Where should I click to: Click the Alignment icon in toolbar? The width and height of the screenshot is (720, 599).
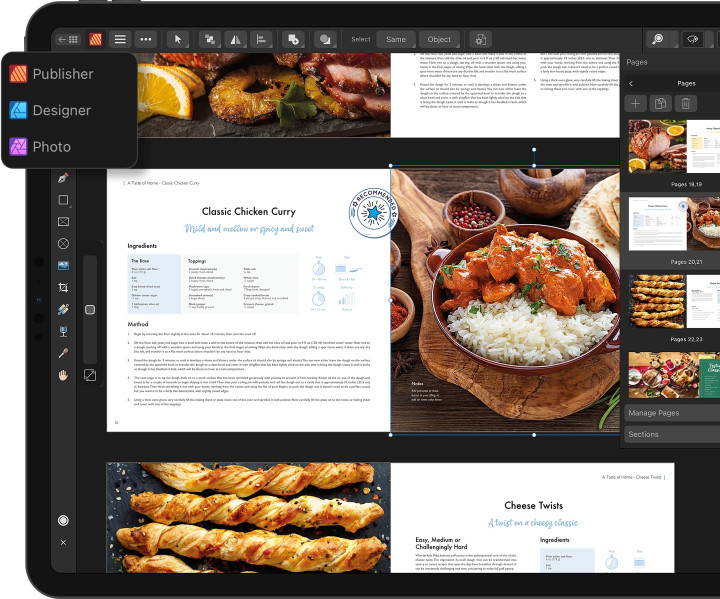(261, 40)
